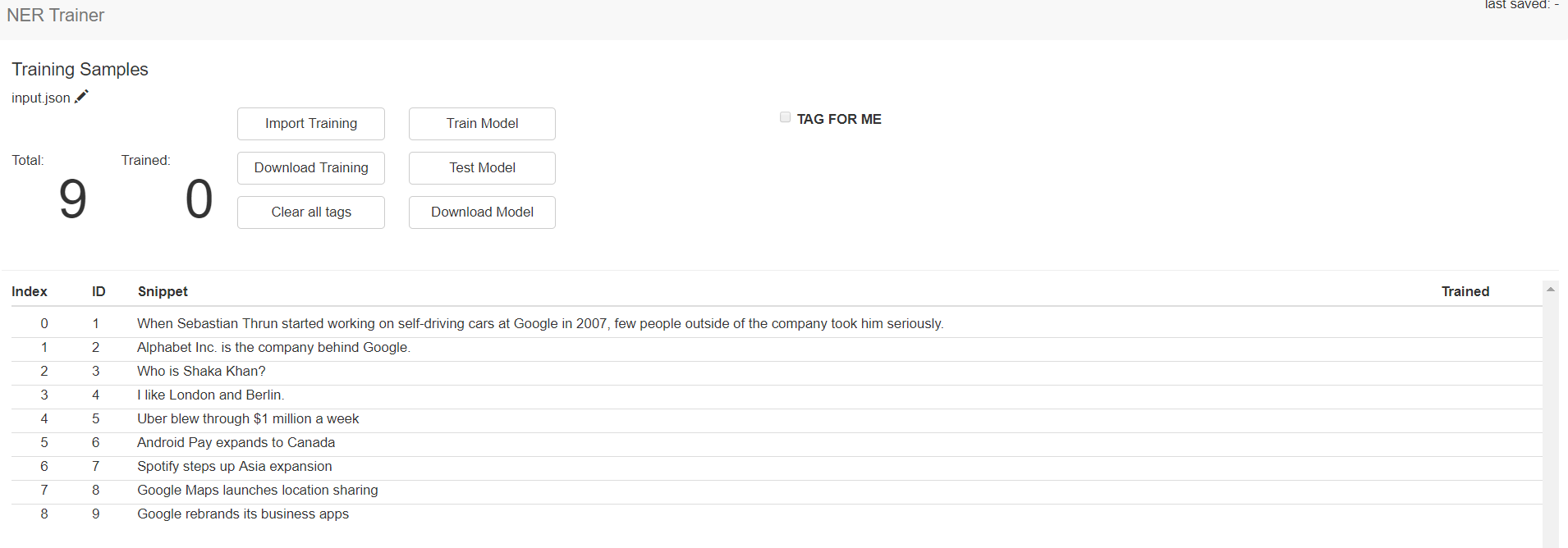Click Download Model button
Screen dimensions: 1568x548
pos(482,212)
